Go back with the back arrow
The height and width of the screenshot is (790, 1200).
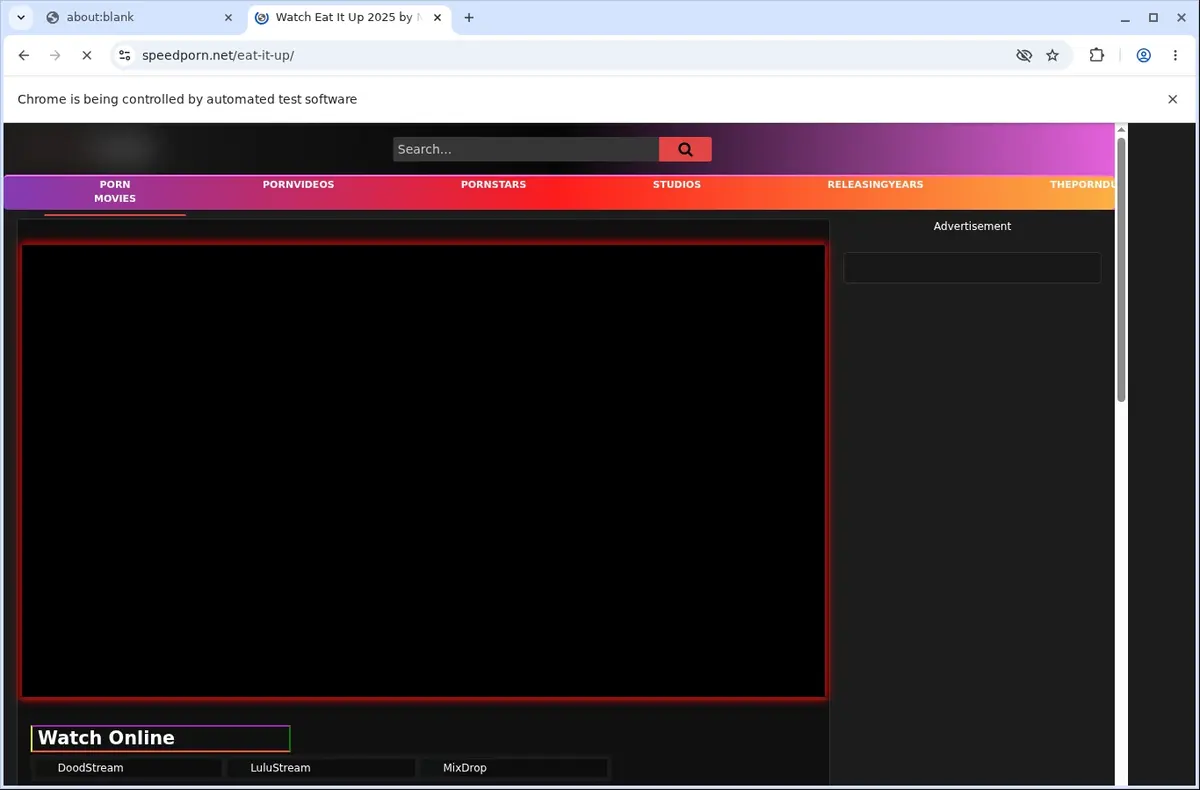tap(24, 56)
